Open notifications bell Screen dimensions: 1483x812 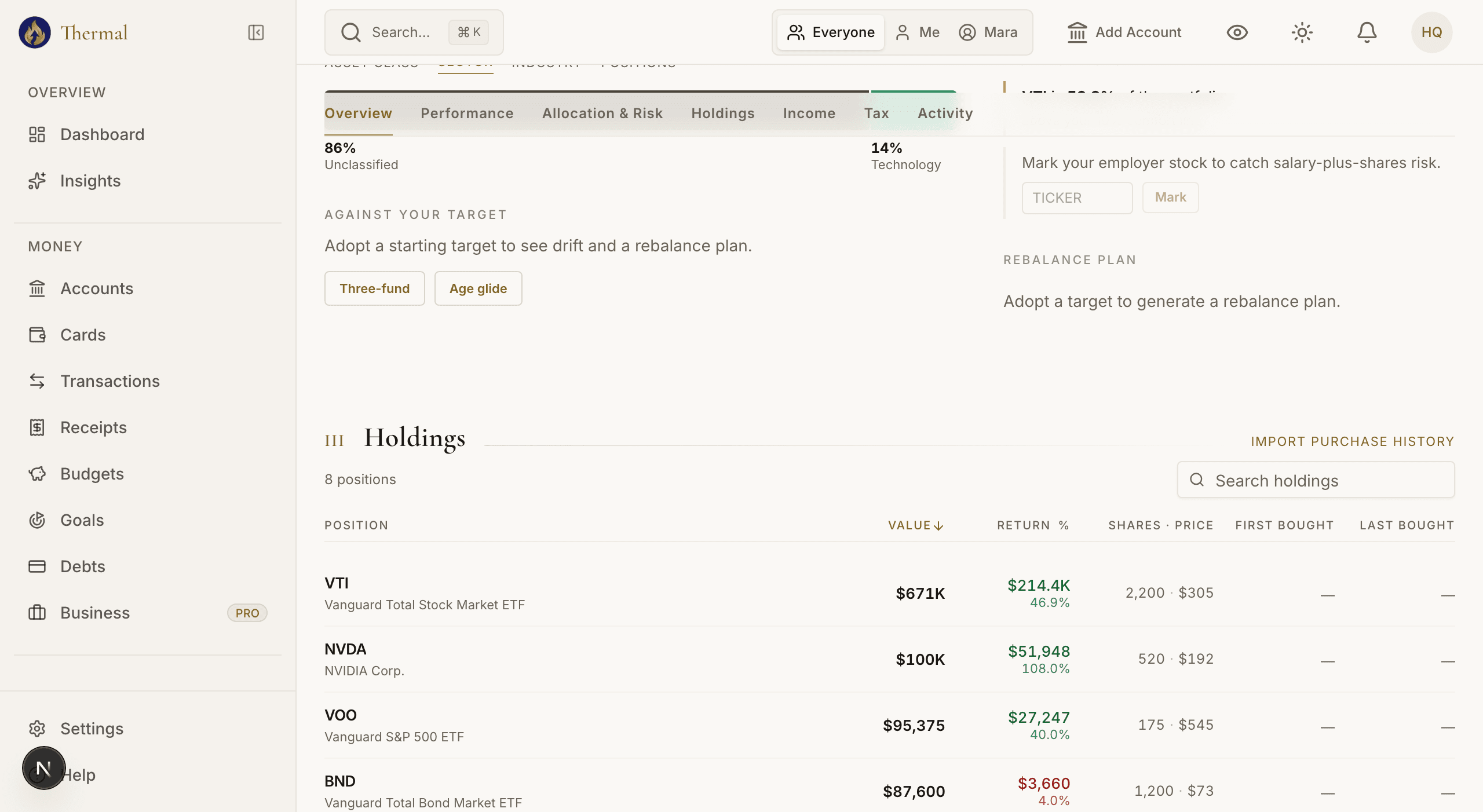pyautogui.click(x=1367, y=32)
